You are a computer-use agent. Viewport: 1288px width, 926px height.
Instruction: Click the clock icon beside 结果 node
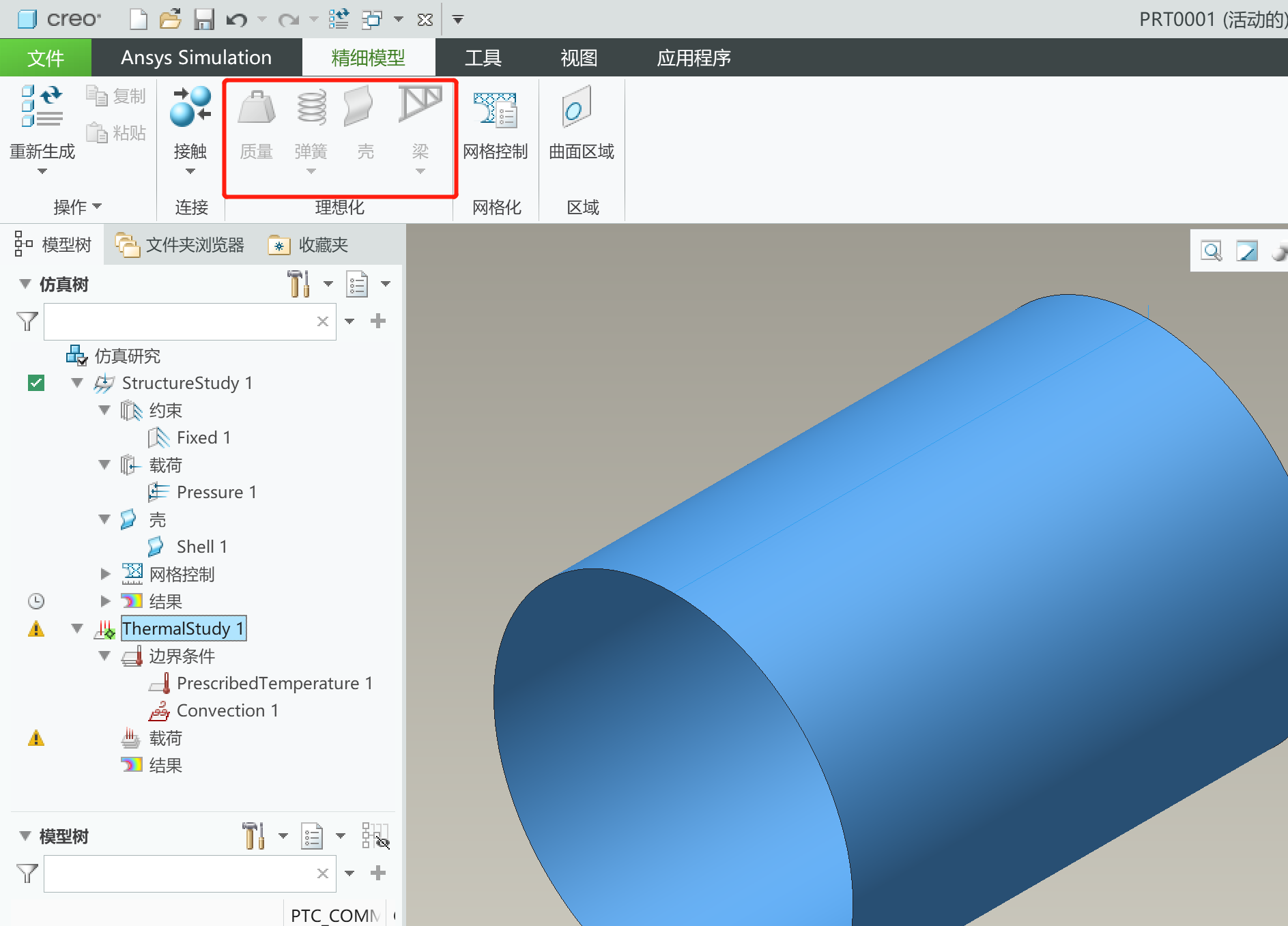pyautogui.click(x=36, y=601)
